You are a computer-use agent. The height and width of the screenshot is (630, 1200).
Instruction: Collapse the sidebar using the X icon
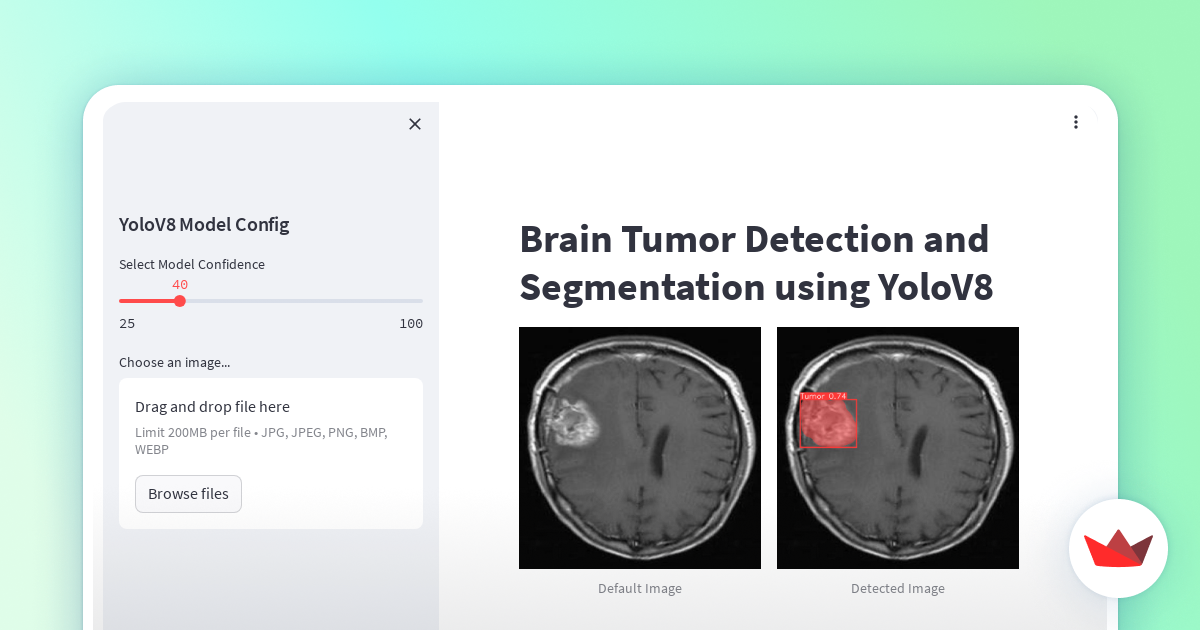[x=415, y=124]
